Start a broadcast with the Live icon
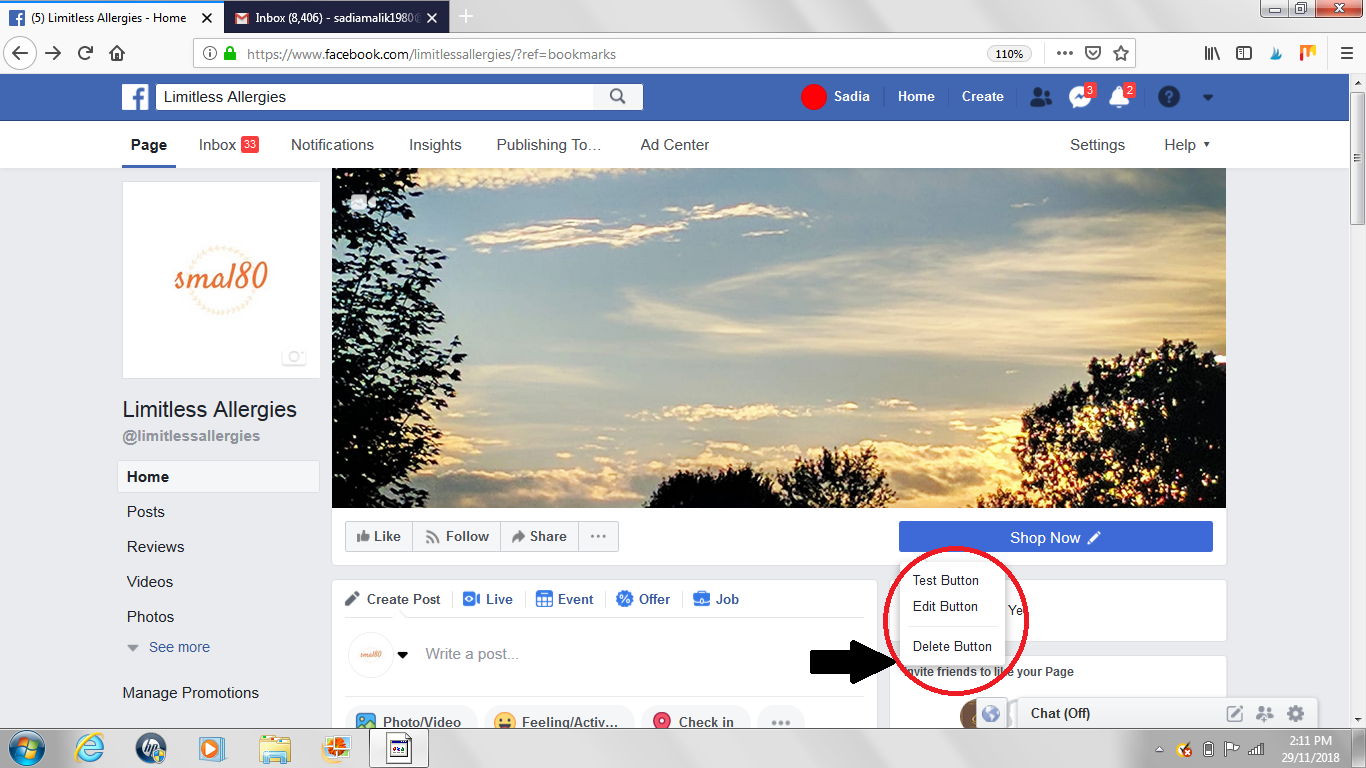Image resolution: width=1366 pixels, height=768 pixels. coord(471,598)
